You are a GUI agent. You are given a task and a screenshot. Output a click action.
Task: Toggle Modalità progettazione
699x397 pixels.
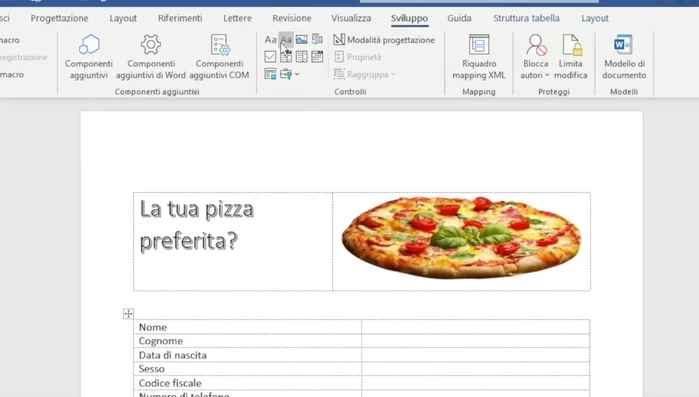(x=384, y=40)
